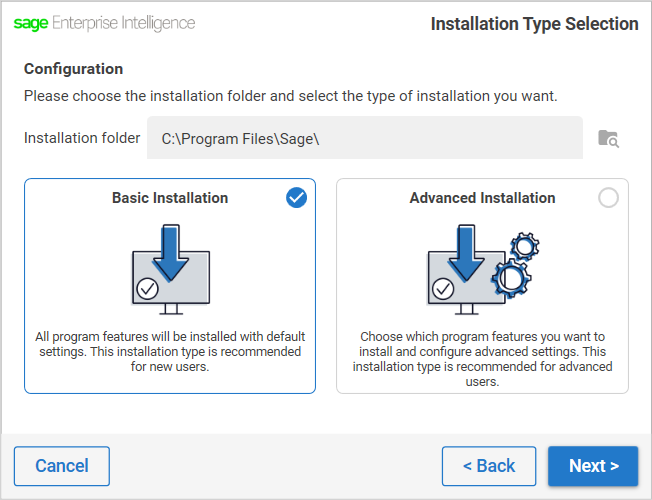Click the Basic Installation monitor download icon
652x500 pixels.
coord(170,262)
